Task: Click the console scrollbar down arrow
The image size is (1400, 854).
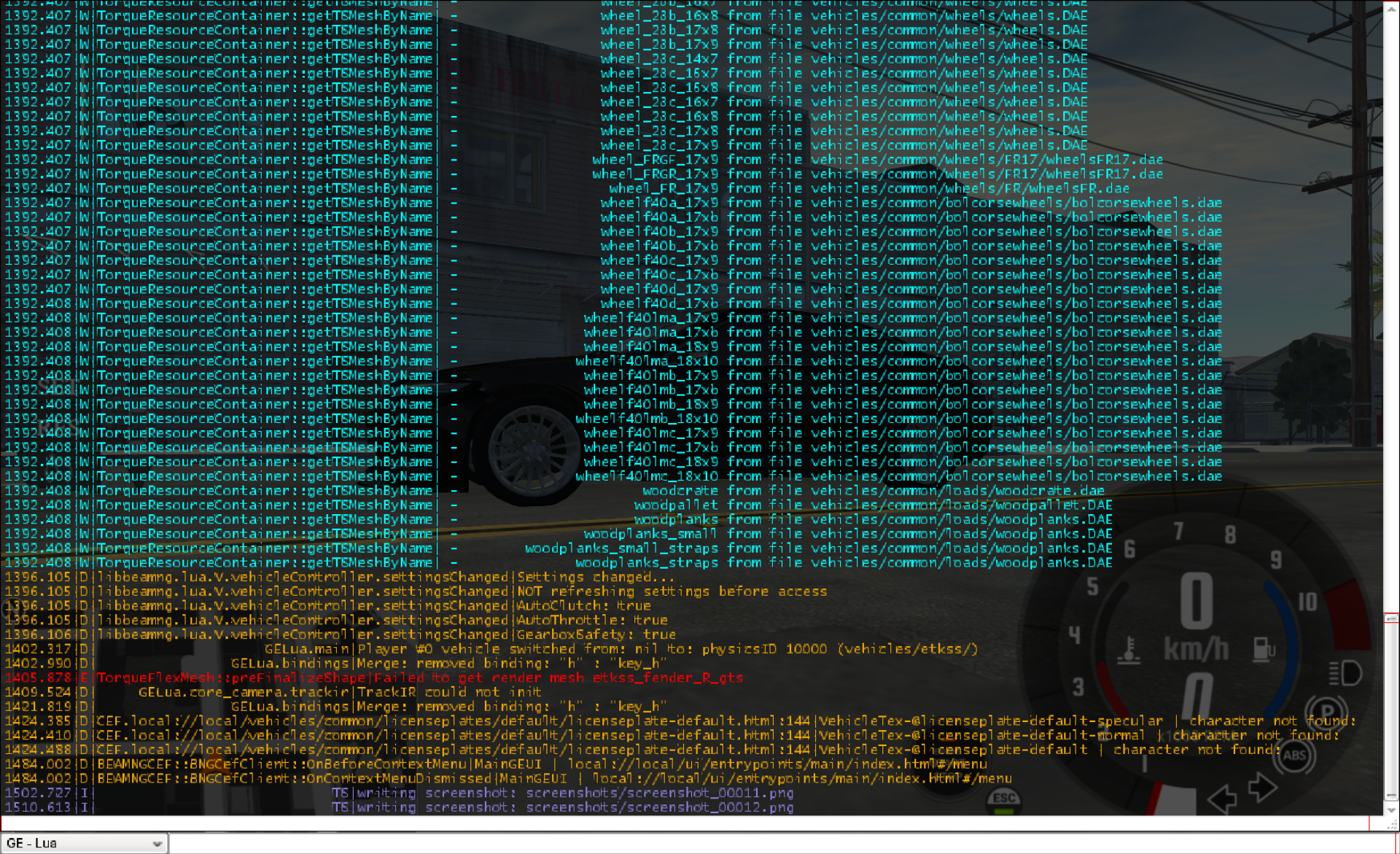Action: (x=1391, y=810)
